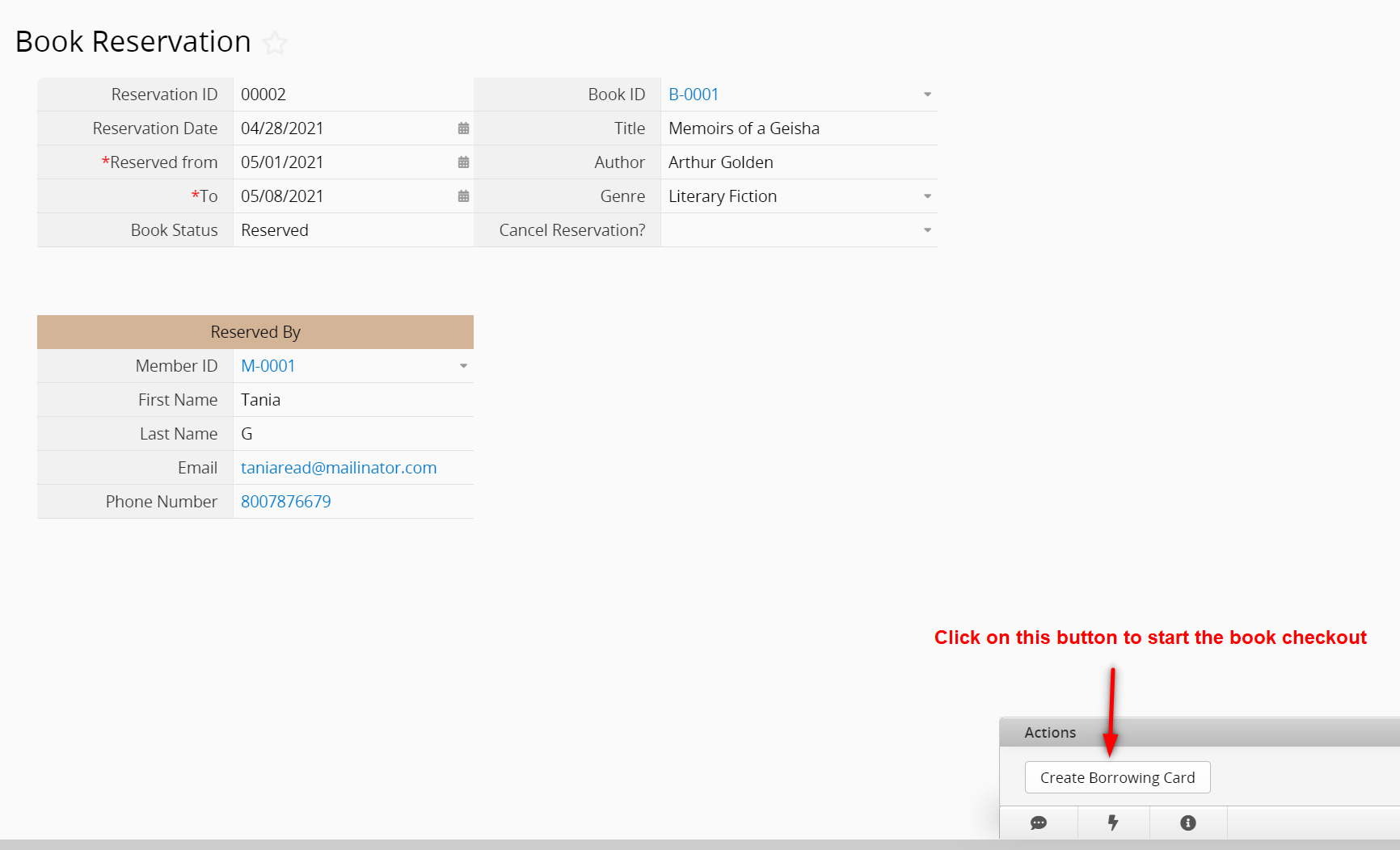1400x850 pixels.
Task: Expand the Genre dropdown
Action: click(x=927, y=196)
